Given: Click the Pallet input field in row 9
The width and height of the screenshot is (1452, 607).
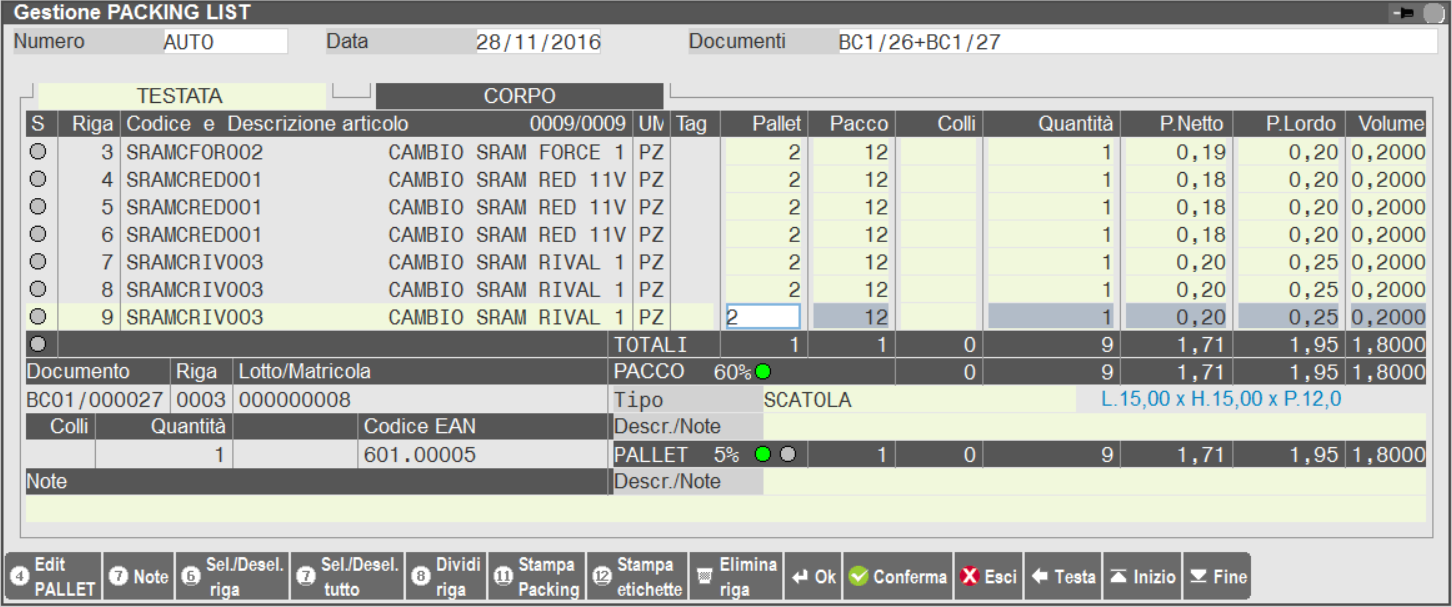Looking at the screenshot, I should pyautogui.click(x=763, y=317).
